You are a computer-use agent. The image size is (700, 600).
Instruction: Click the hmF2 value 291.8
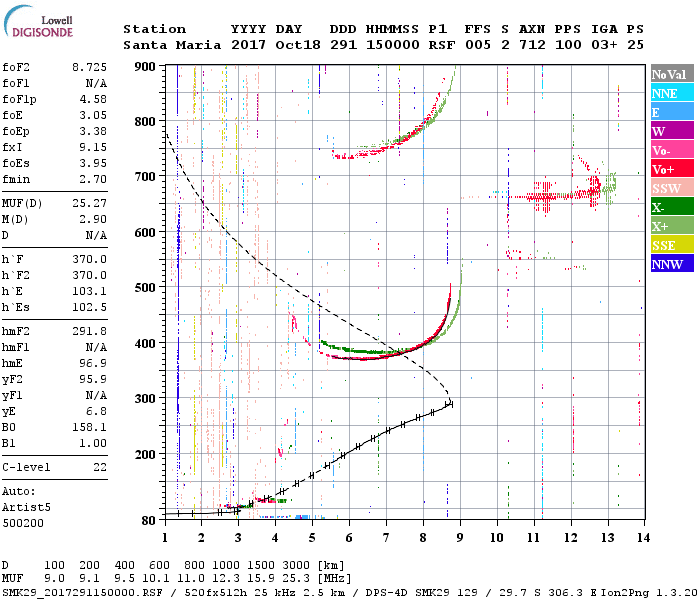[x=89, y=332]
